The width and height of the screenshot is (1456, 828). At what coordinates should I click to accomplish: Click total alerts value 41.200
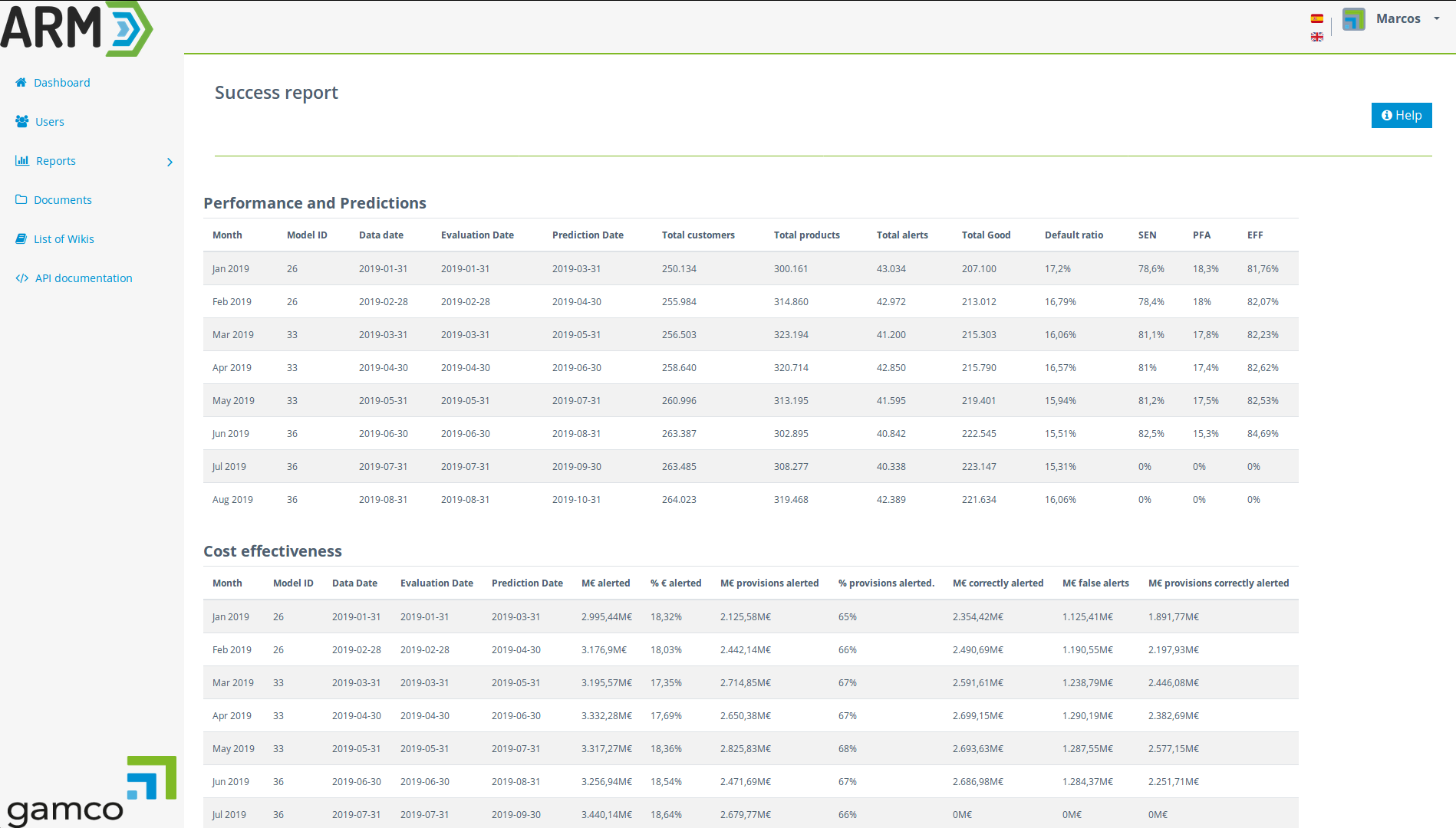pos(891,335)
